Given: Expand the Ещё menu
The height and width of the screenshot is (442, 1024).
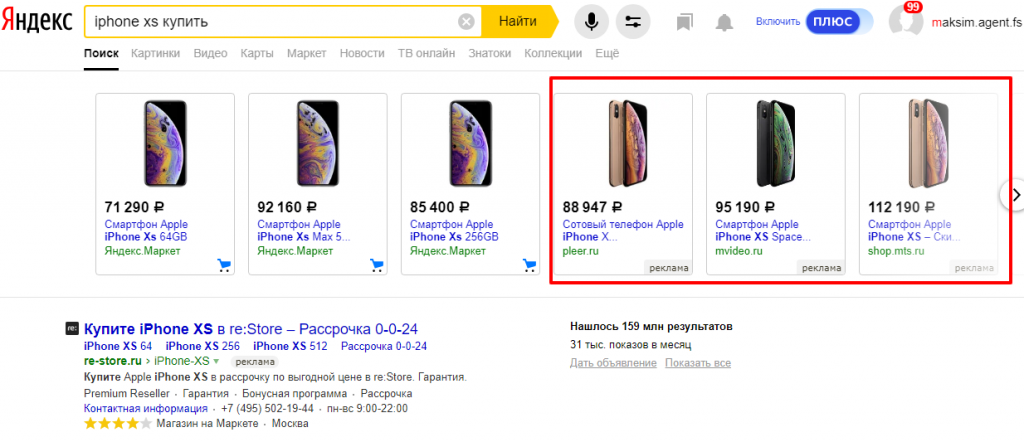Looking at the screenshot, I should pos(607,53).
